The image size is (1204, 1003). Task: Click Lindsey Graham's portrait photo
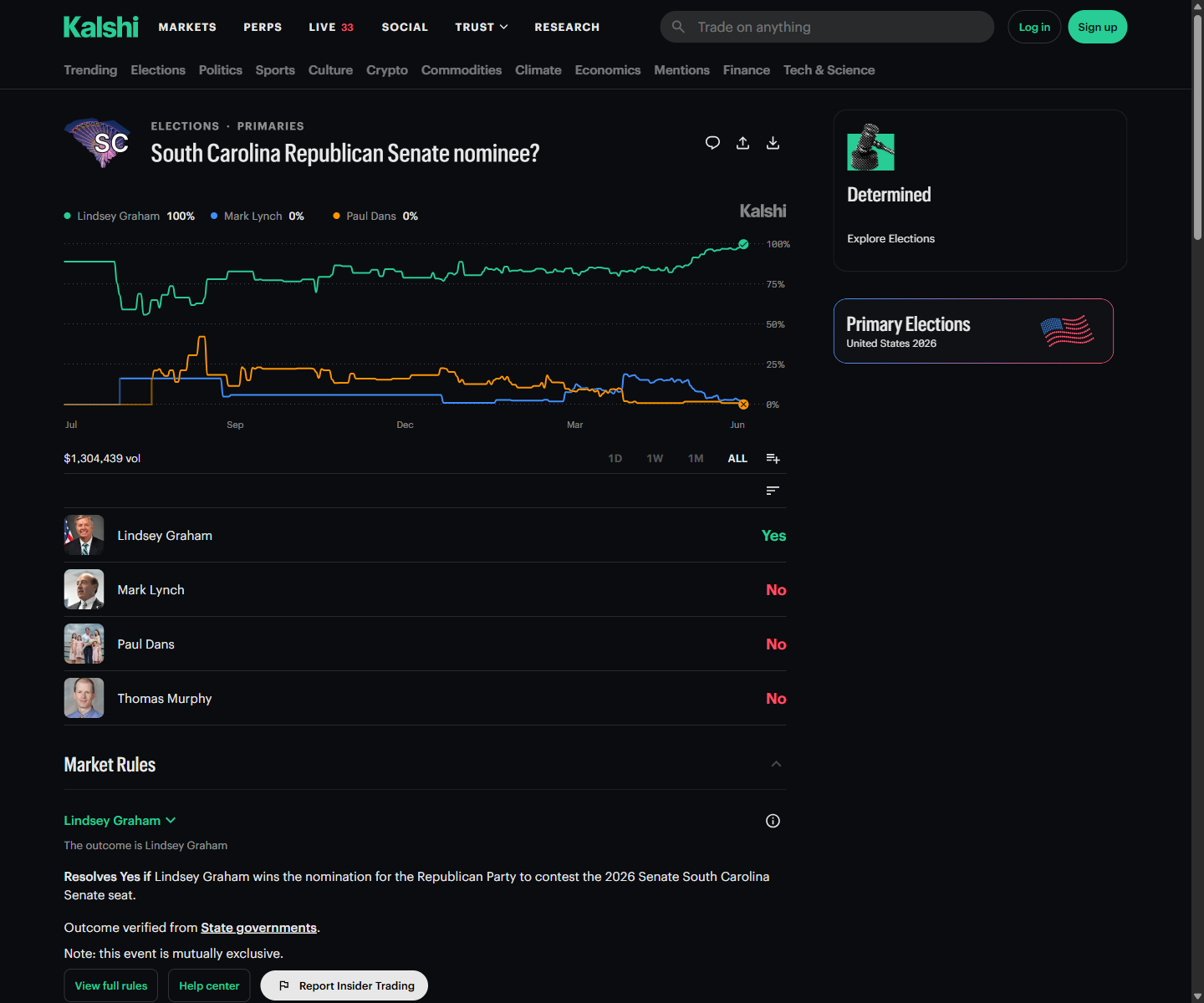84,535
